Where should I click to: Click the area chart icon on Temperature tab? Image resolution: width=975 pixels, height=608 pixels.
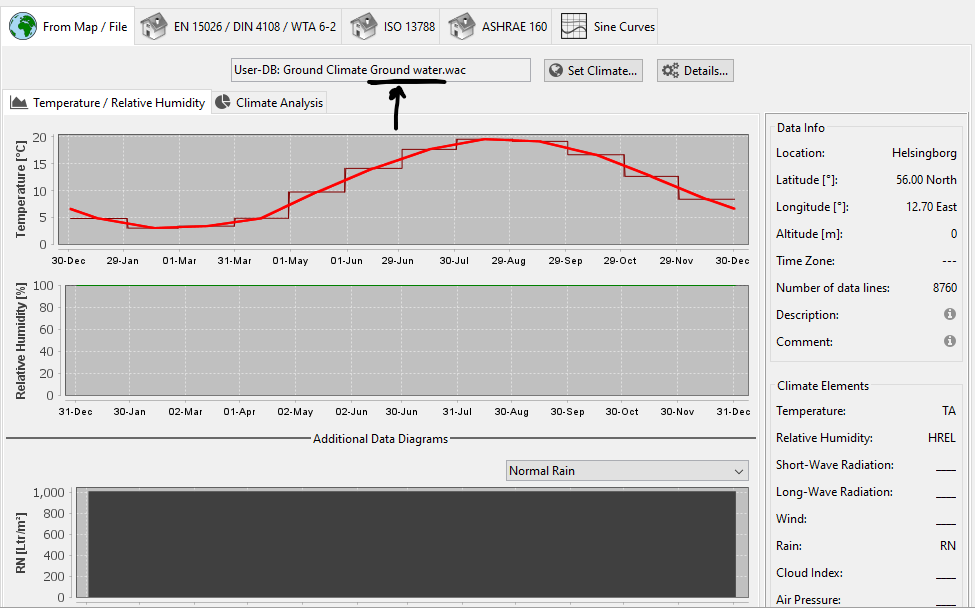coord(18,102)
